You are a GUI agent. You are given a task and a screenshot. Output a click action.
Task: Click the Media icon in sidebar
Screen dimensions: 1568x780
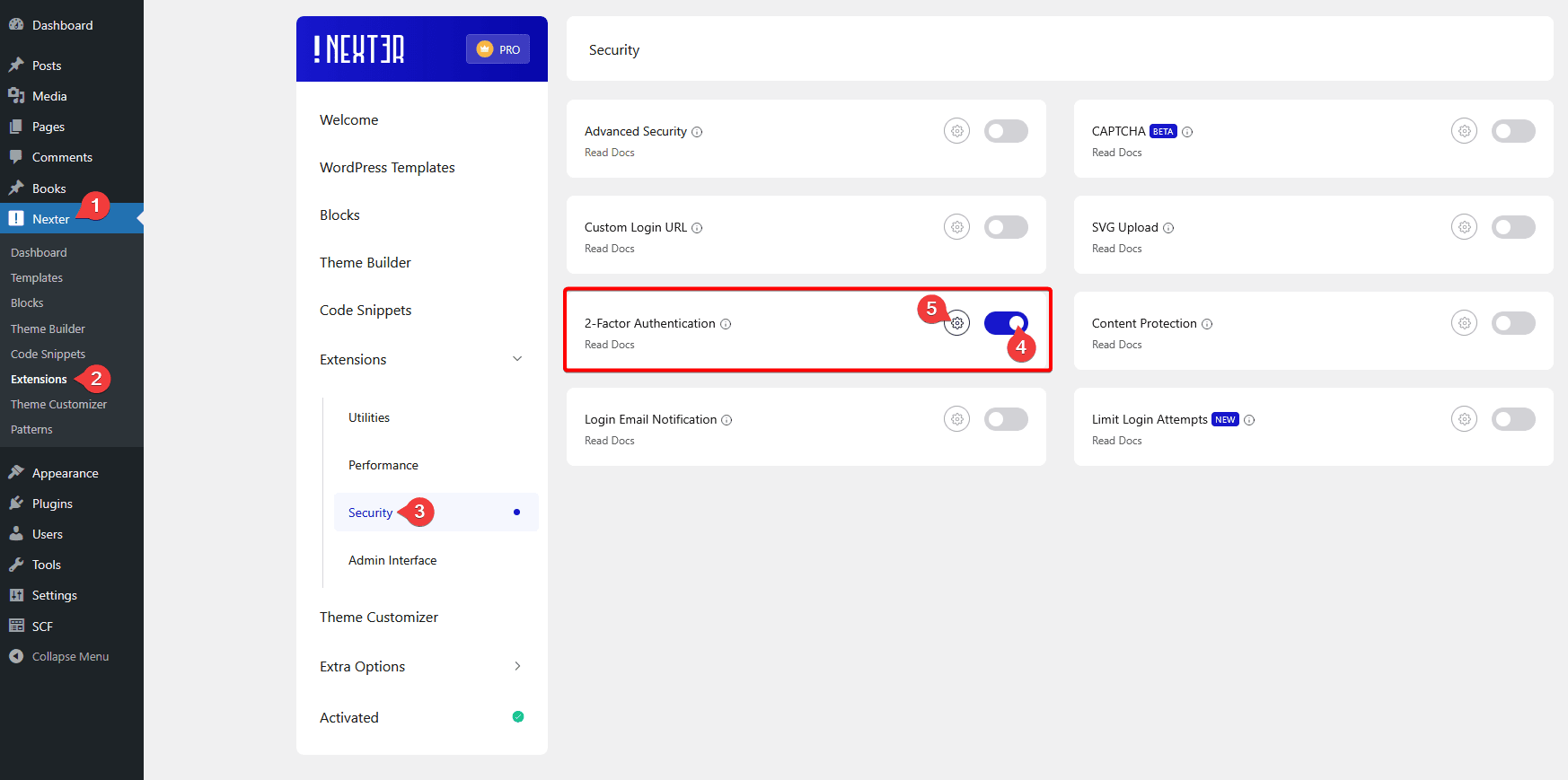click(x=16, y=95)
